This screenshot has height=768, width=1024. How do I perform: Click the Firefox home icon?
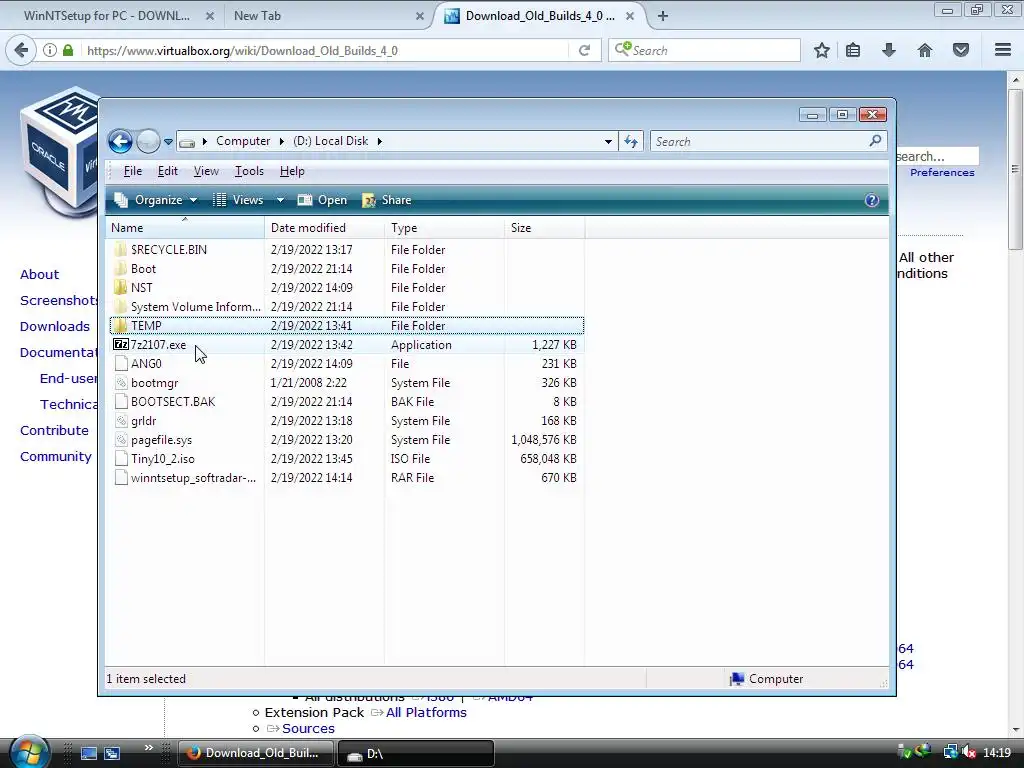click(925, 50)
